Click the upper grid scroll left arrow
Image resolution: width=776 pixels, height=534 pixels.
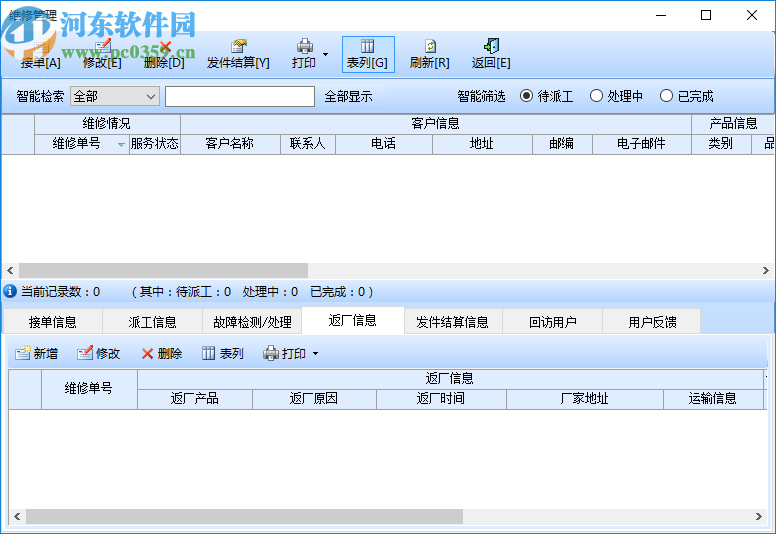pyautogui.click(x=10, y=270)
